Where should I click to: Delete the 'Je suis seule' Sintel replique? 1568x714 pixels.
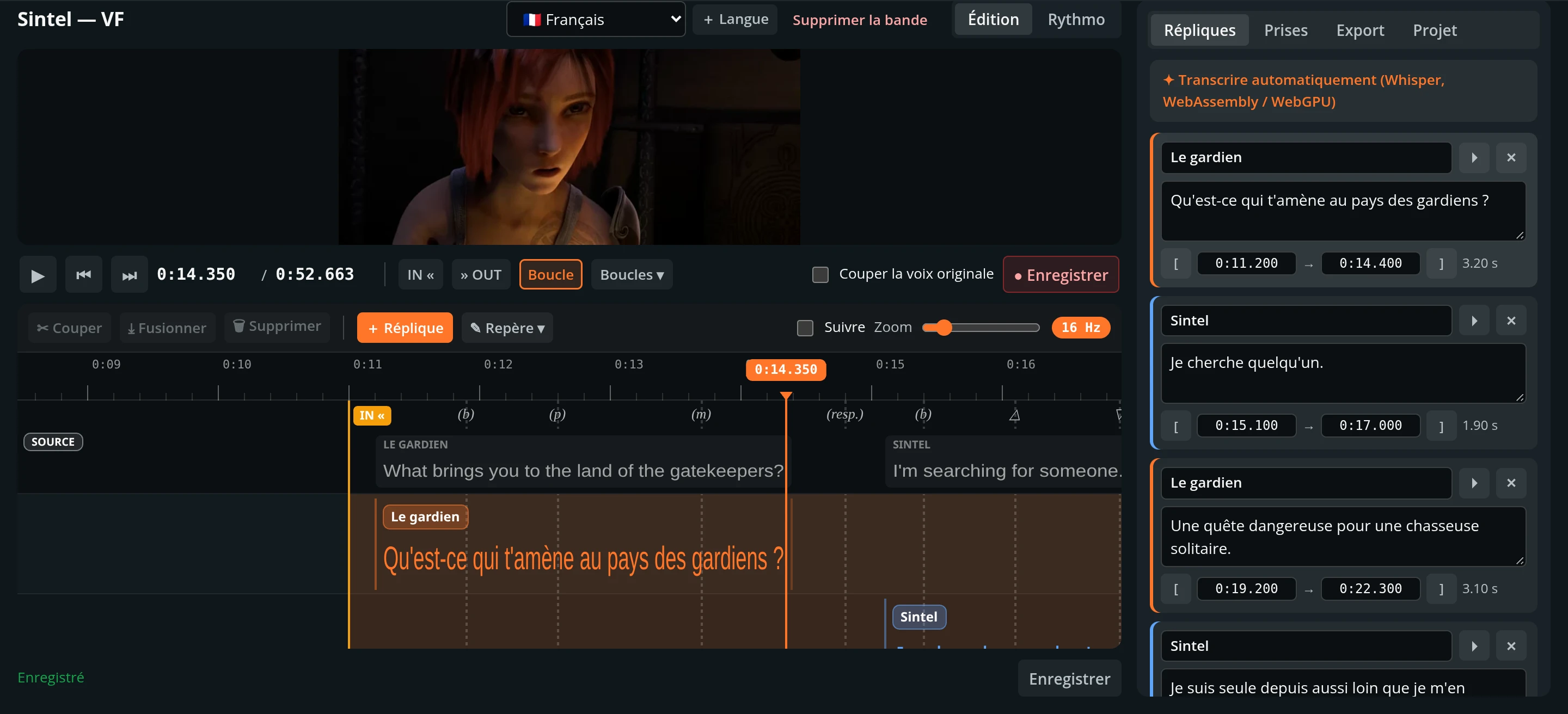click(1511, 646)
